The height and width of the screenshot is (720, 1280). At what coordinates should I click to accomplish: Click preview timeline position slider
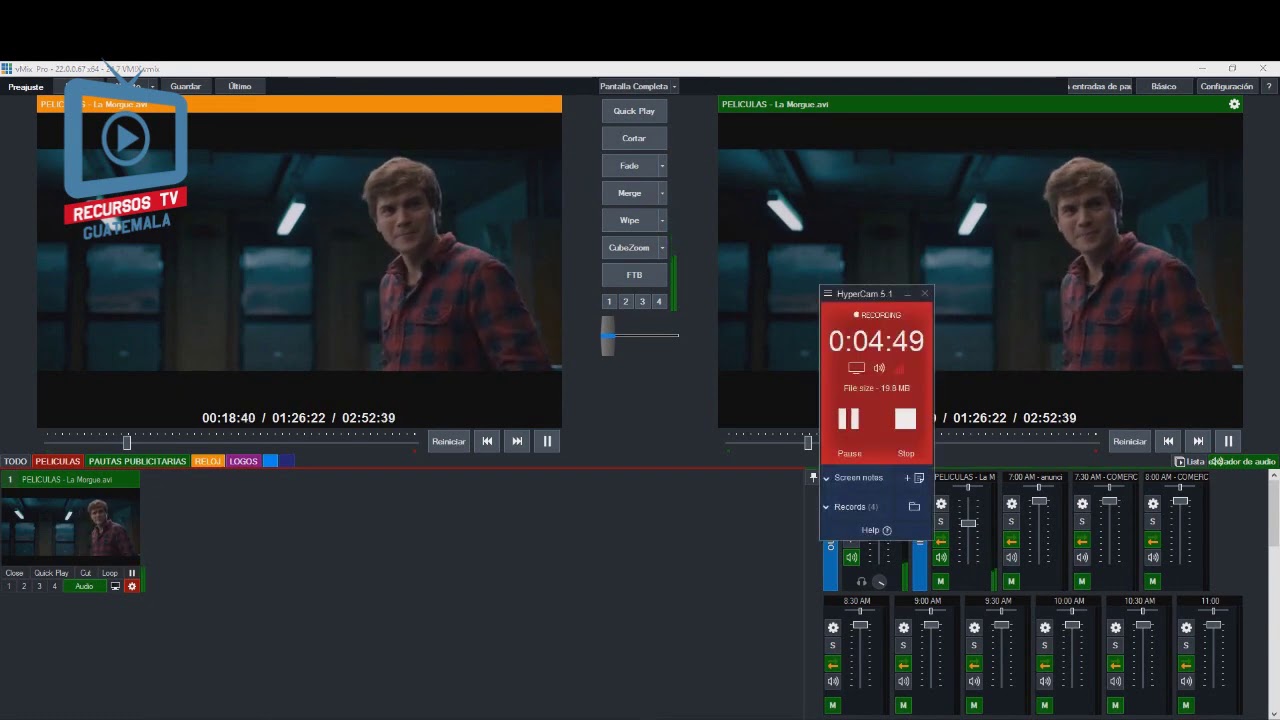click(127, 442)
